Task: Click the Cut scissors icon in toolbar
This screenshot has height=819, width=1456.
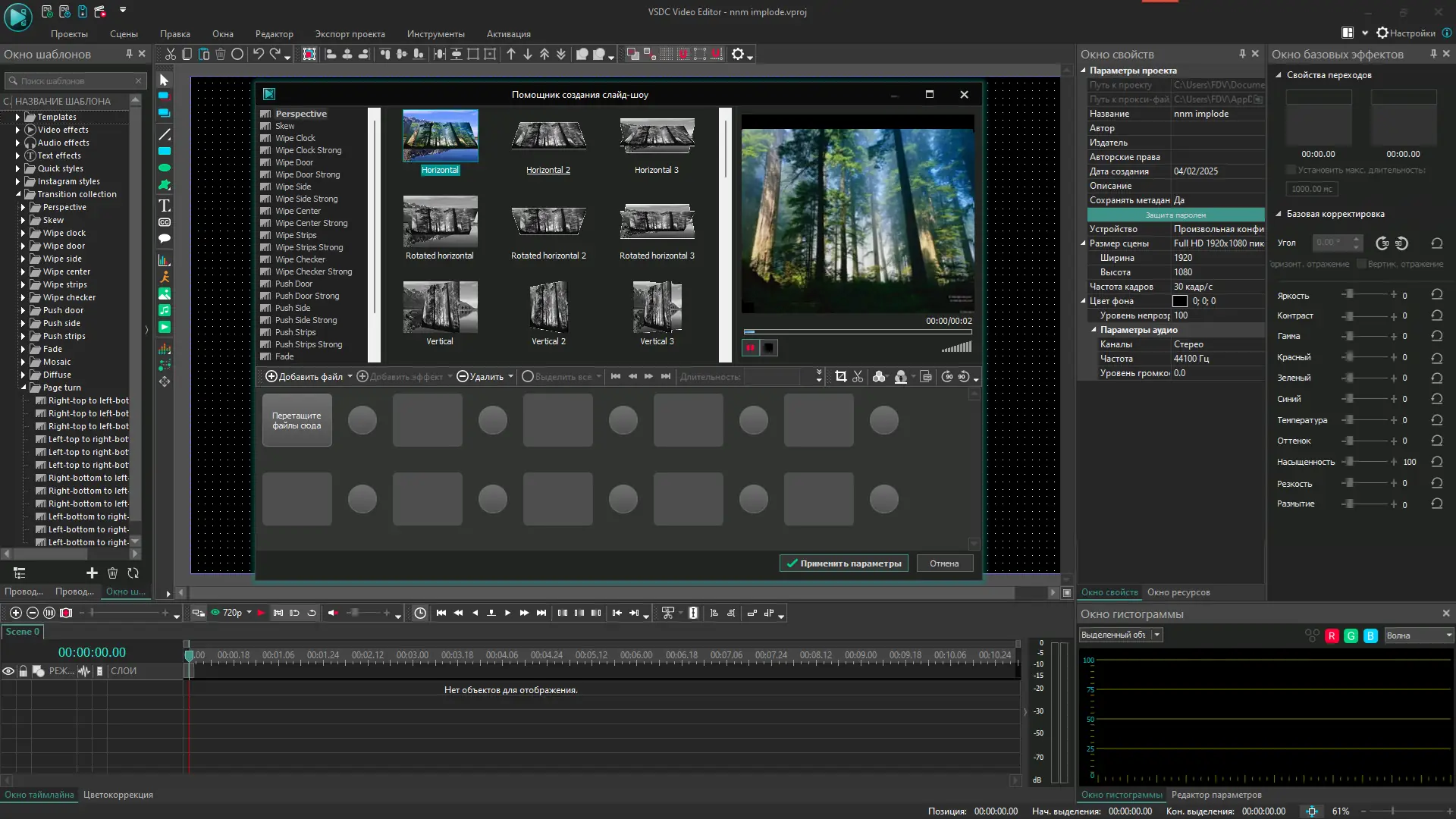Action: [171, 54]
